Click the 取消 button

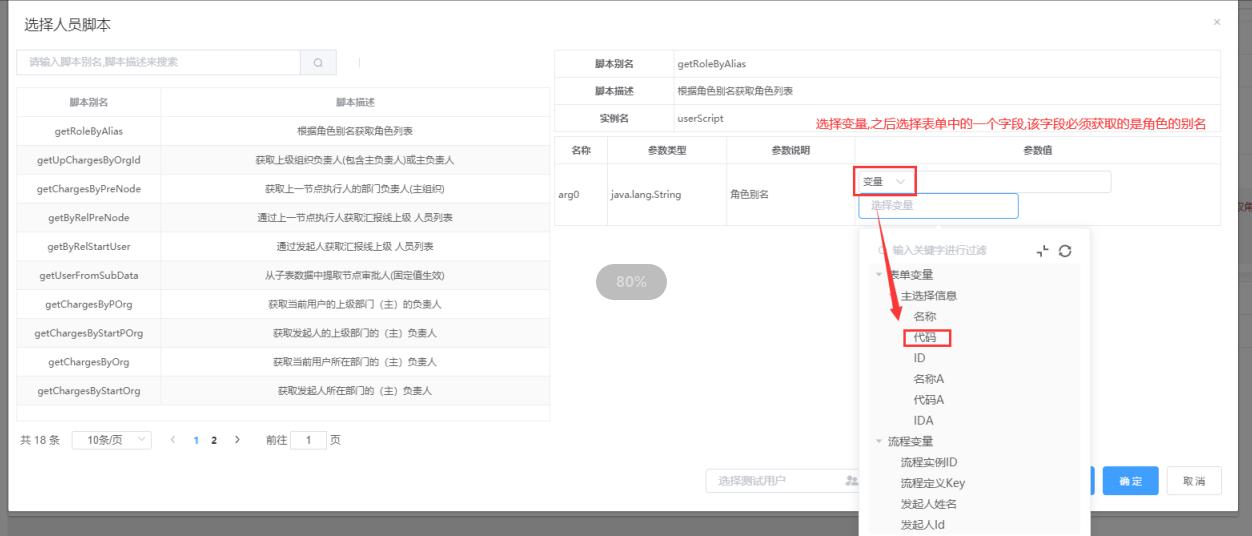click(x=1194, y=481)
